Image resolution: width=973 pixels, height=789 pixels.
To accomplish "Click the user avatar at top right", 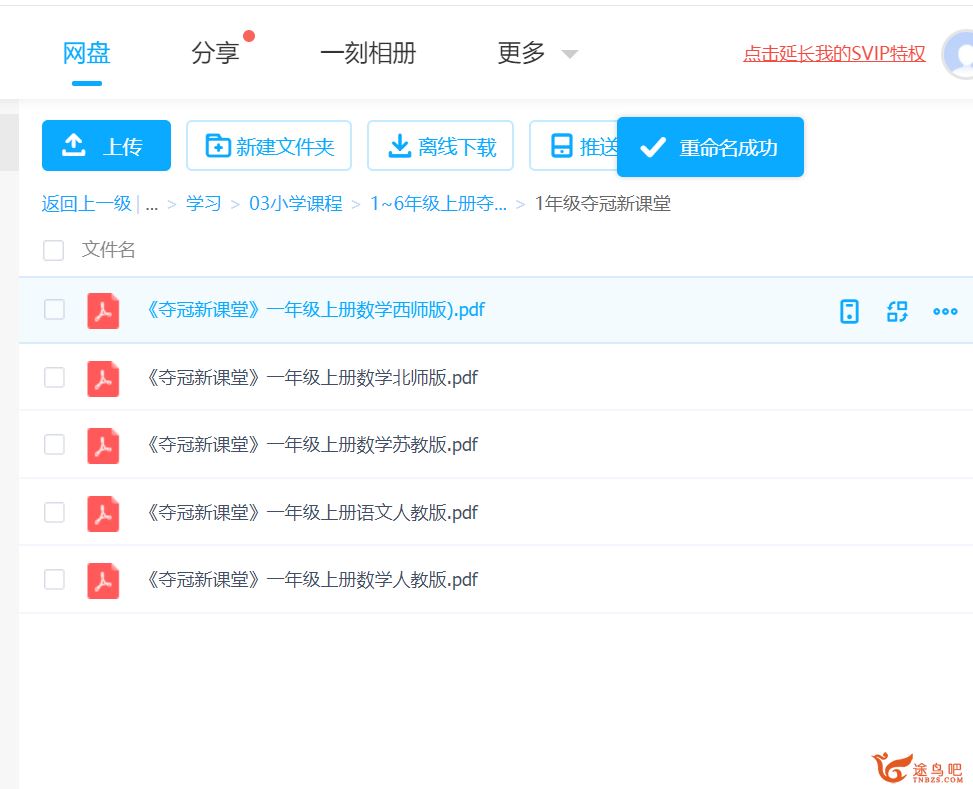I will tap(959, 54).
